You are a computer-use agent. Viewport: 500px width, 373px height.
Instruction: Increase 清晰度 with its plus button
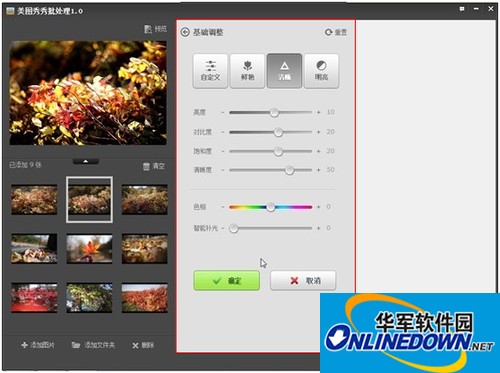(319, 170)
